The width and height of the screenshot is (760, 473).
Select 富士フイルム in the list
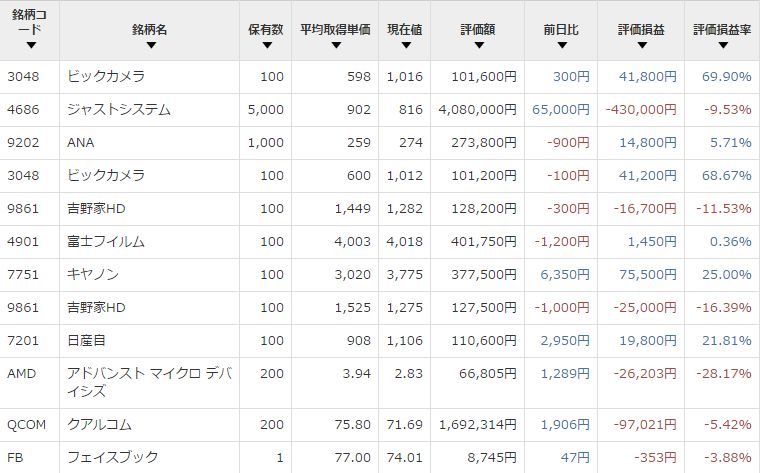[105, 242]
